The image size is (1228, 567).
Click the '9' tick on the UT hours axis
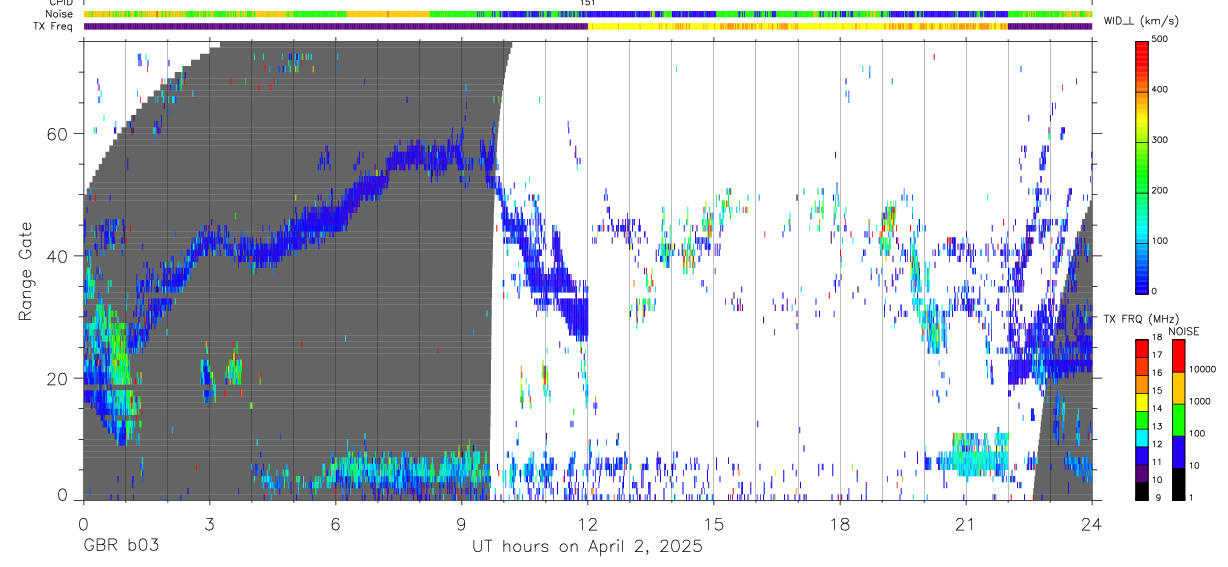(x=461, y=525)
